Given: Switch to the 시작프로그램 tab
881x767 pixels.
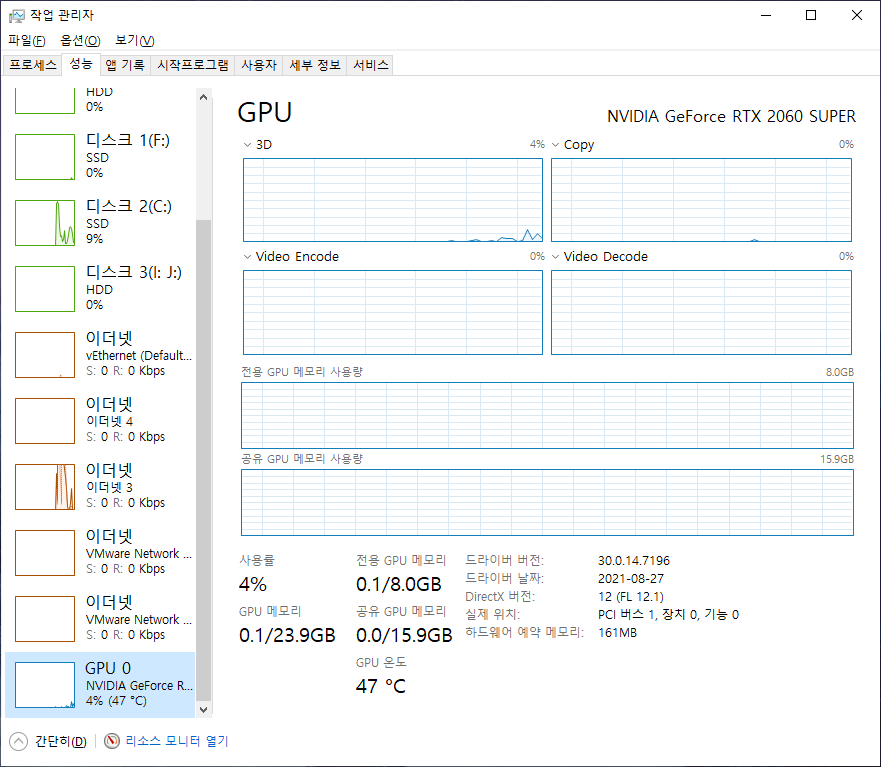Looking at the screenshot, I should 193,65.
